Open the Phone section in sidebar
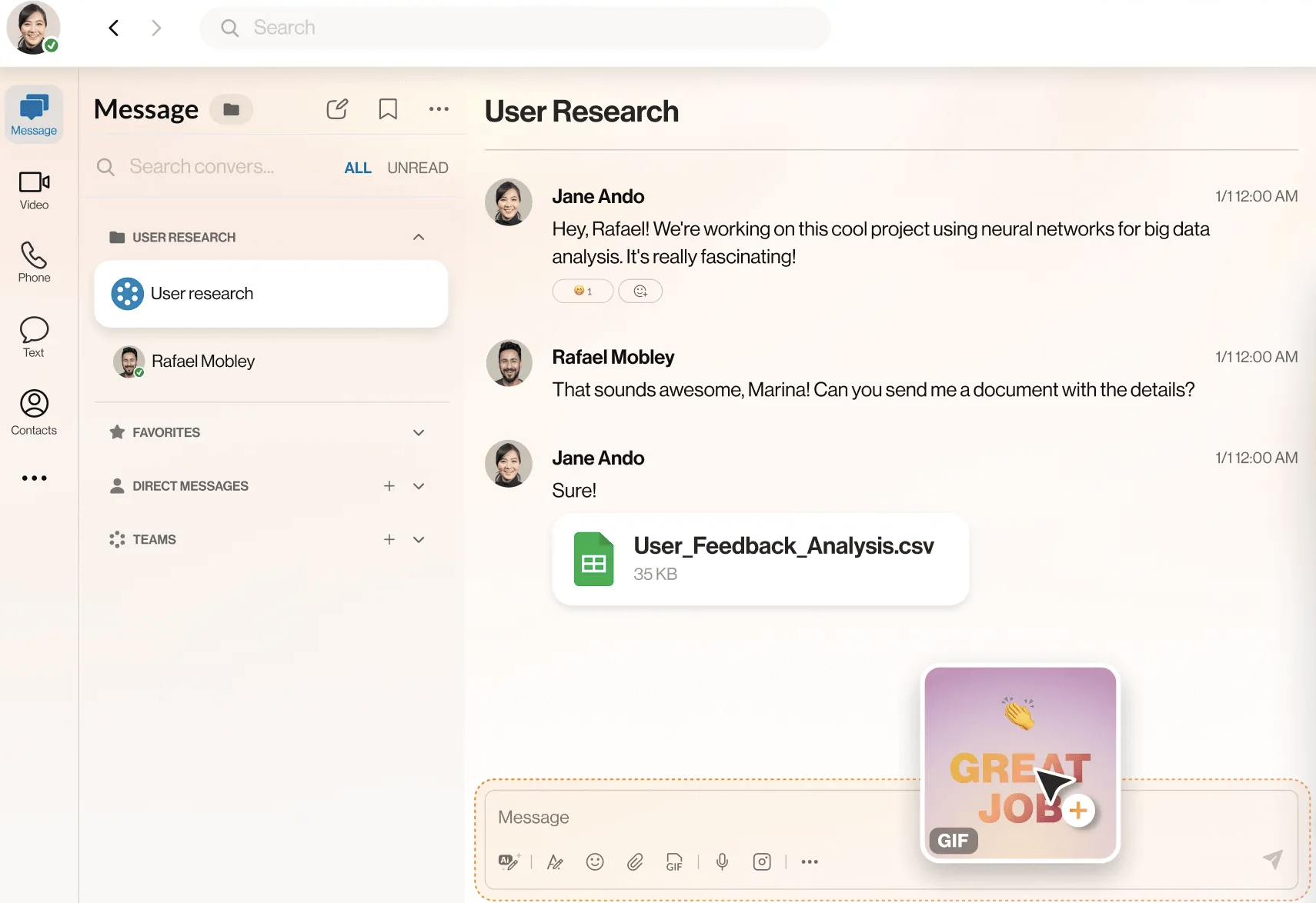The height and width of the screenshot is (903, 1316). click(x=34, y=262)
